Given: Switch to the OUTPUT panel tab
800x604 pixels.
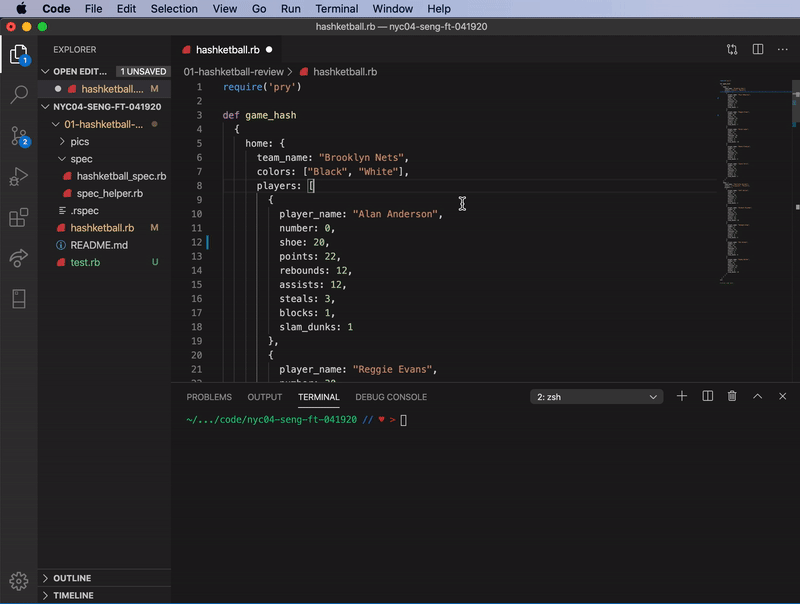Looking at the screenshot, I should pos(264,397).
